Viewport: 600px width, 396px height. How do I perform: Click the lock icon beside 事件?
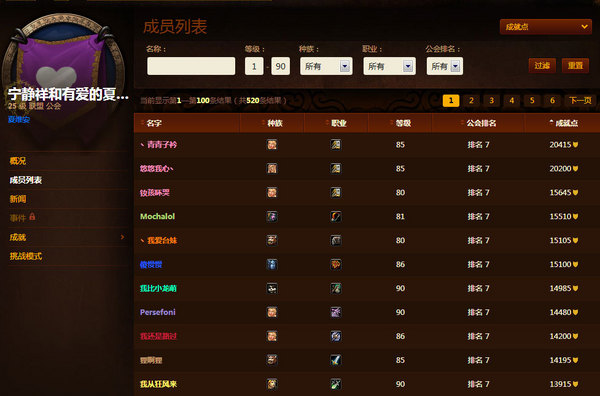click(32, 217)
